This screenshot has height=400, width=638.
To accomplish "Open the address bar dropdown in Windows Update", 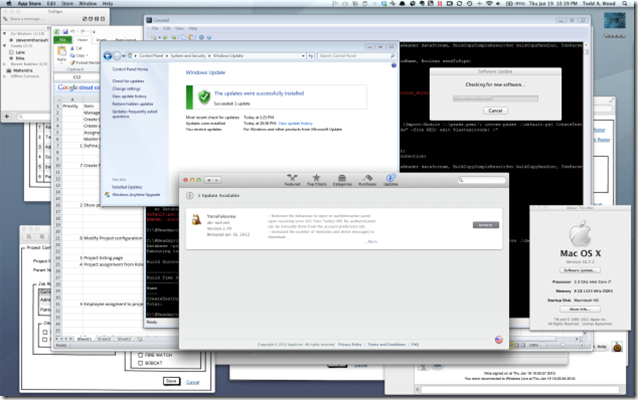I will (303, 56).
